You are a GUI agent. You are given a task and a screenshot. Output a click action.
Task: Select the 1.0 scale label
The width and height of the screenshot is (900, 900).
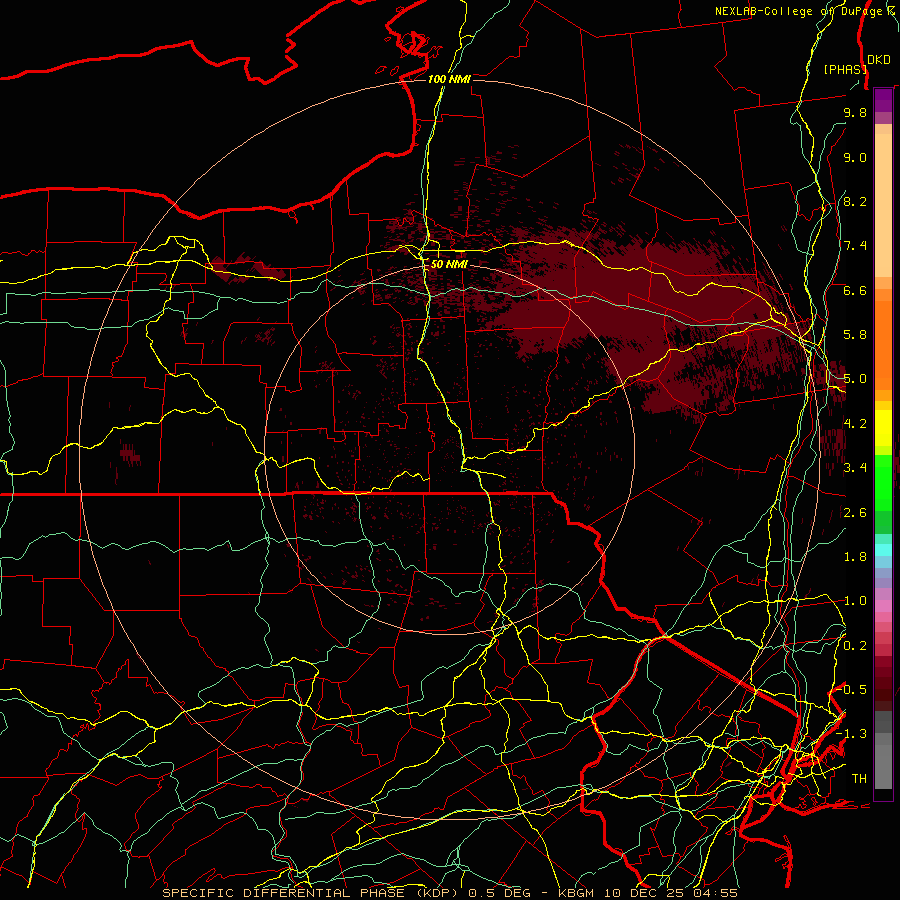pos(855,601)
